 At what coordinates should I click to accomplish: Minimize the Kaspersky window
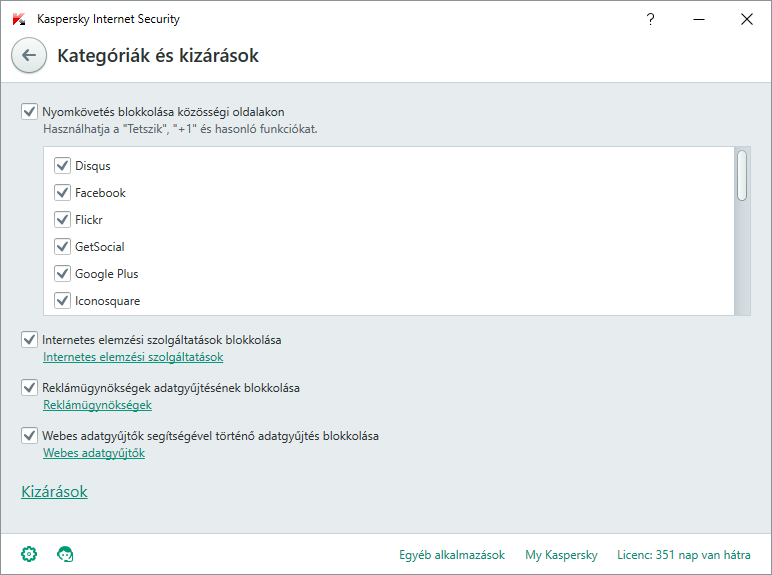pos(699,19)
